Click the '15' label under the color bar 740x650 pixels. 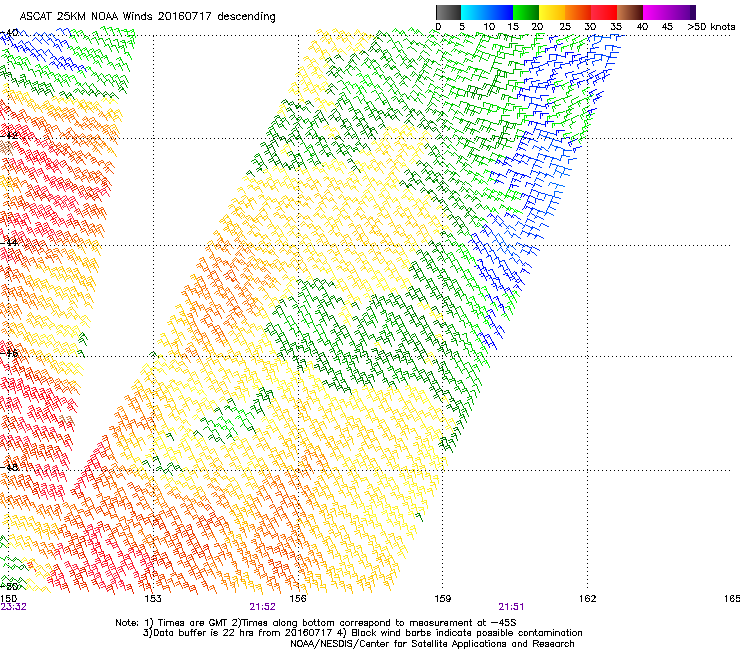click(x=513, y=27)
